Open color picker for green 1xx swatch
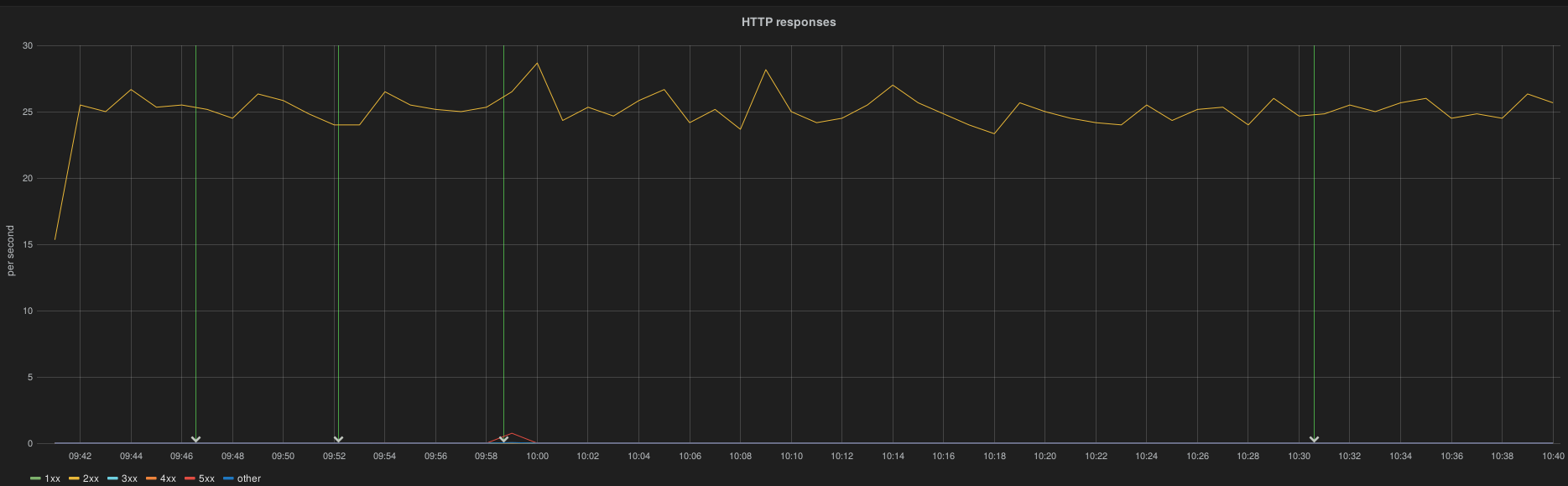Viewport: 1568px width, 486px height. point(35,478)
